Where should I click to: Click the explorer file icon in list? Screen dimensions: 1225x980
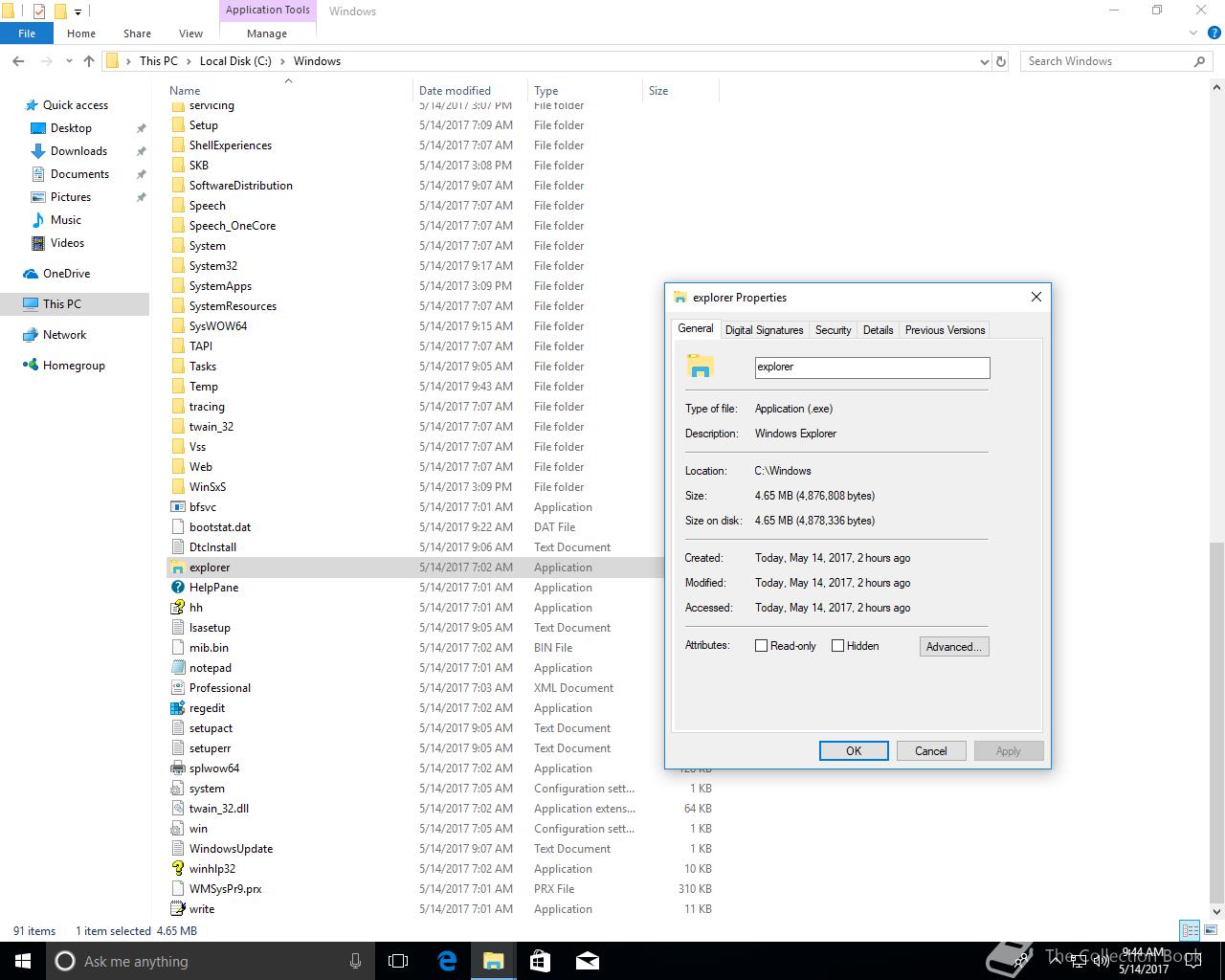[x=177, y=568]
